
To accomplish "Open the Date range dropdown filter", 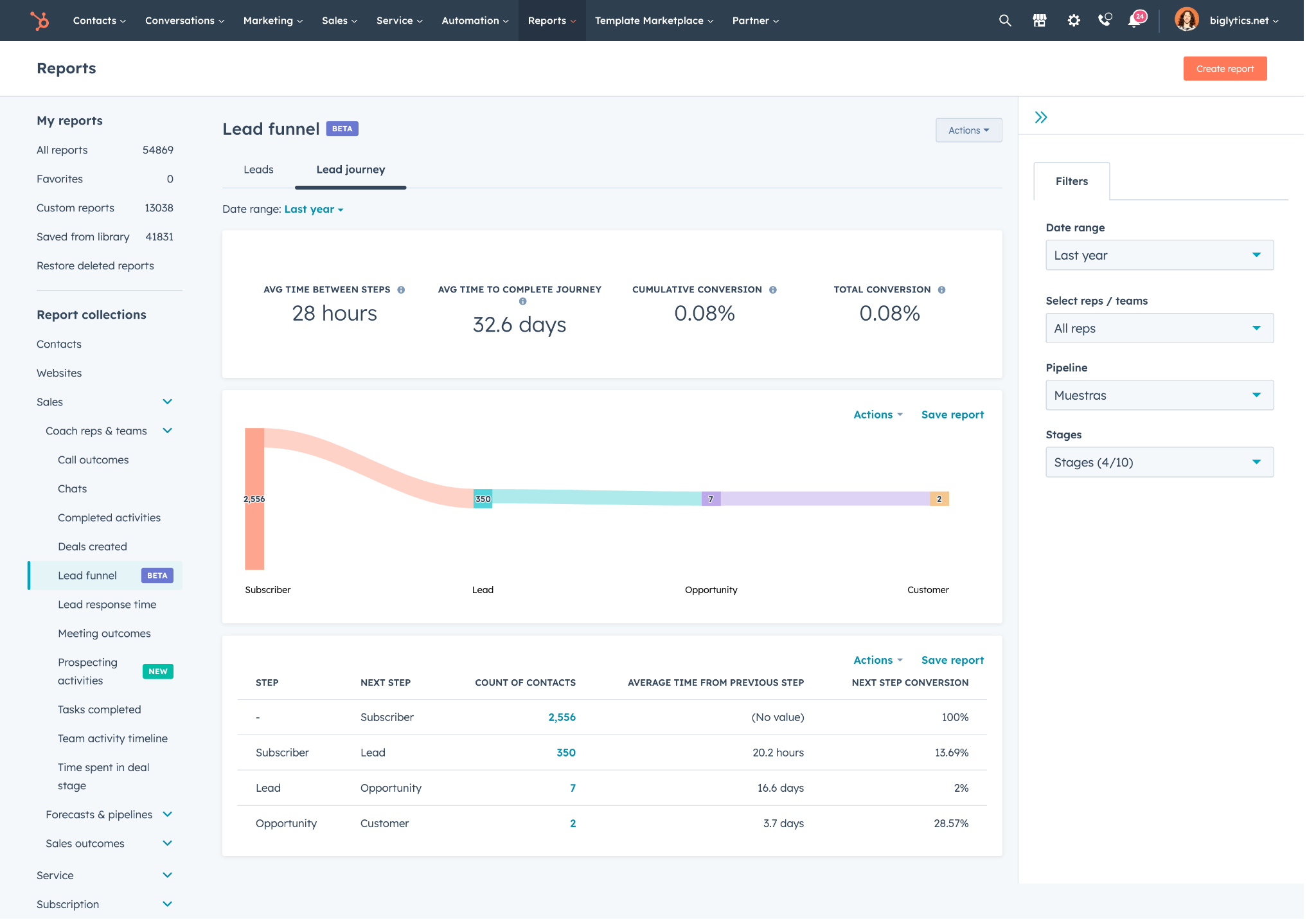I will 1158,255.
